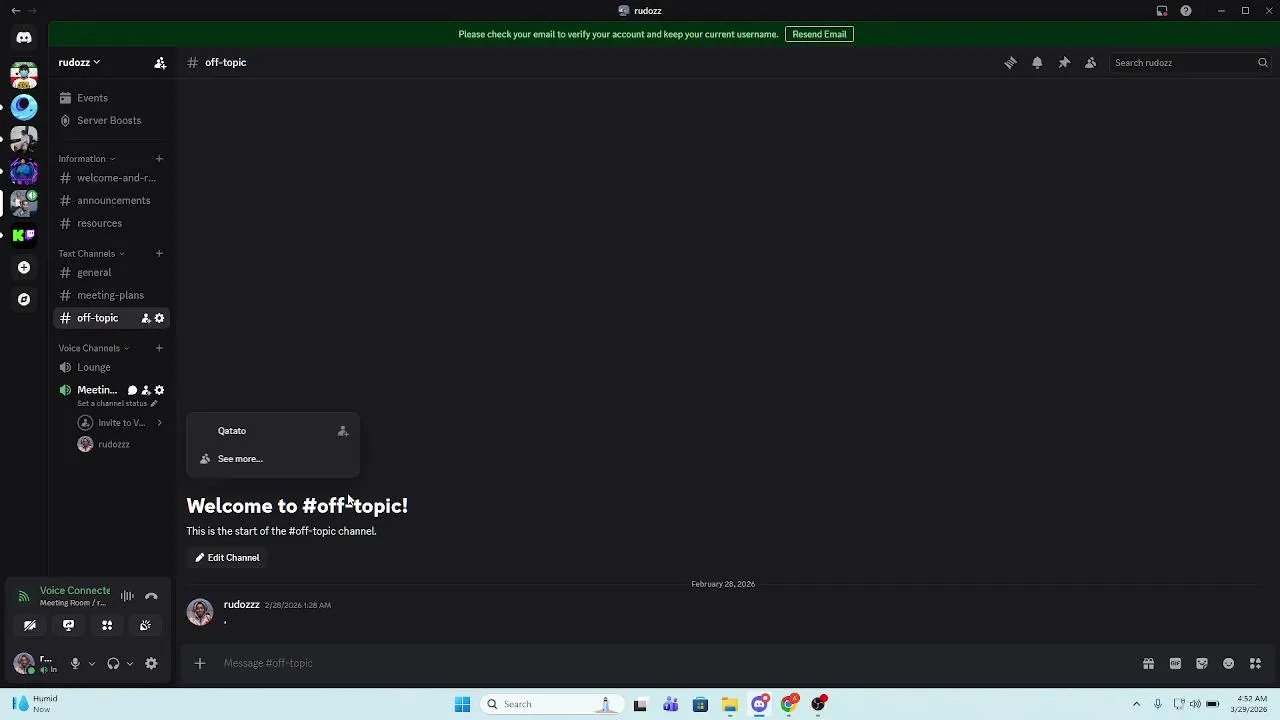Screen dimensions: 1280x720
Task: Start screen share in voice panel
Action: tap(68, 625)
